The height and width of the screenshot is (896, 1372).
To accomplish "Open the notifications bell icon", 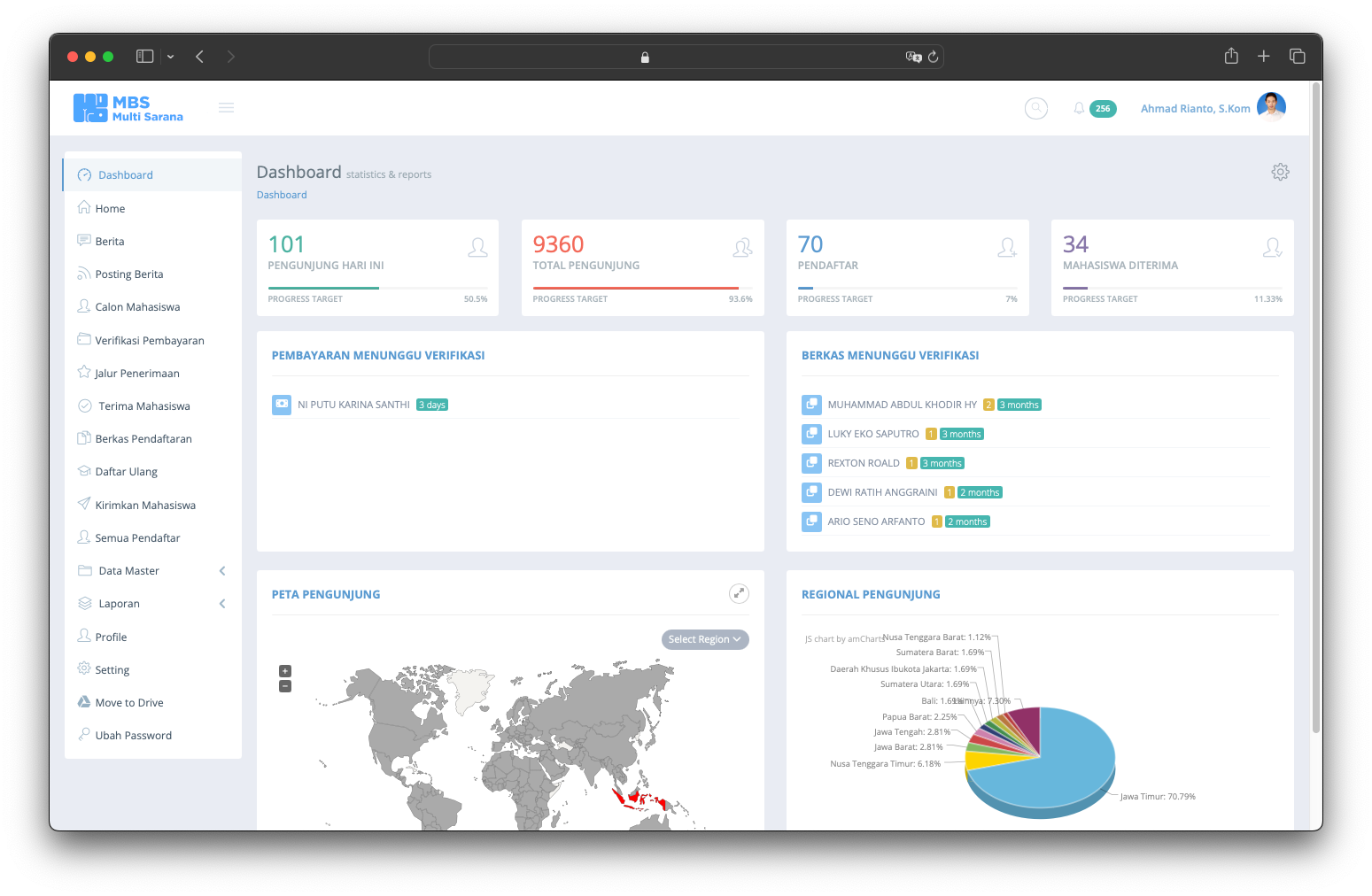I will (1078, 107).
